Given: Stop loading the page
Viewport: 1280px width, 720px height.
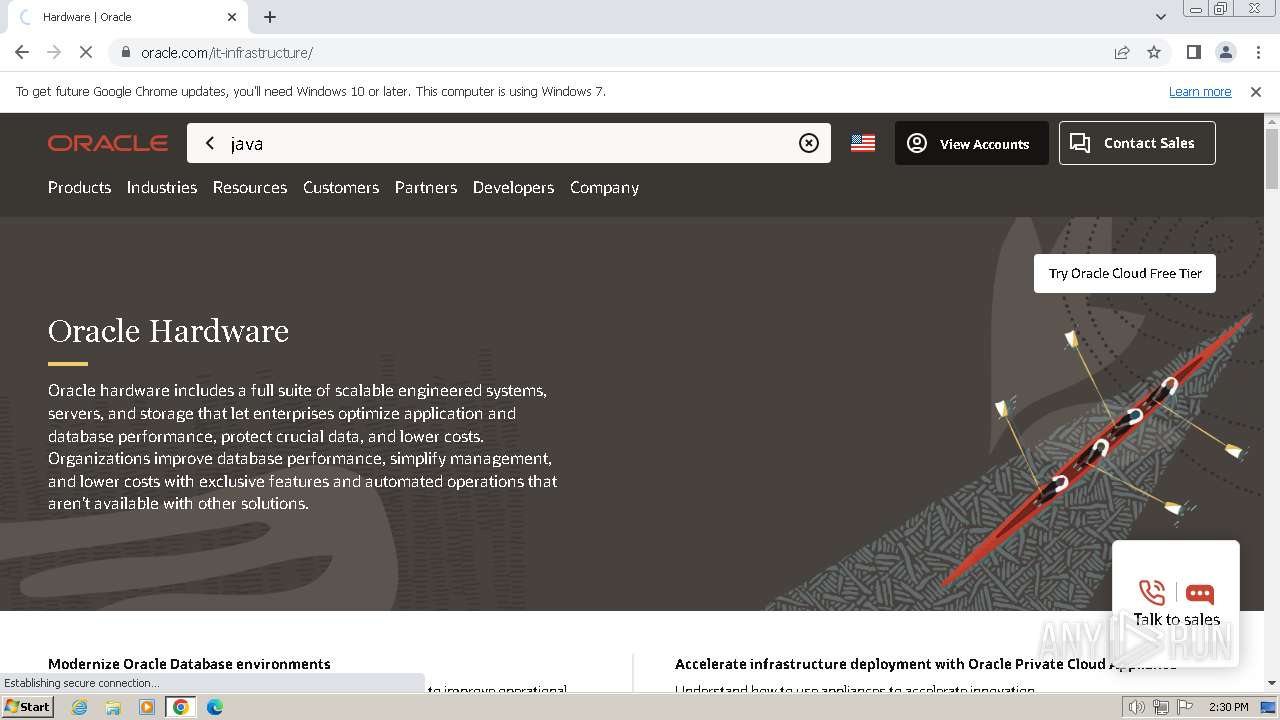Looking at the screenshot, I should pyautogui.click(x=86, y=52).
